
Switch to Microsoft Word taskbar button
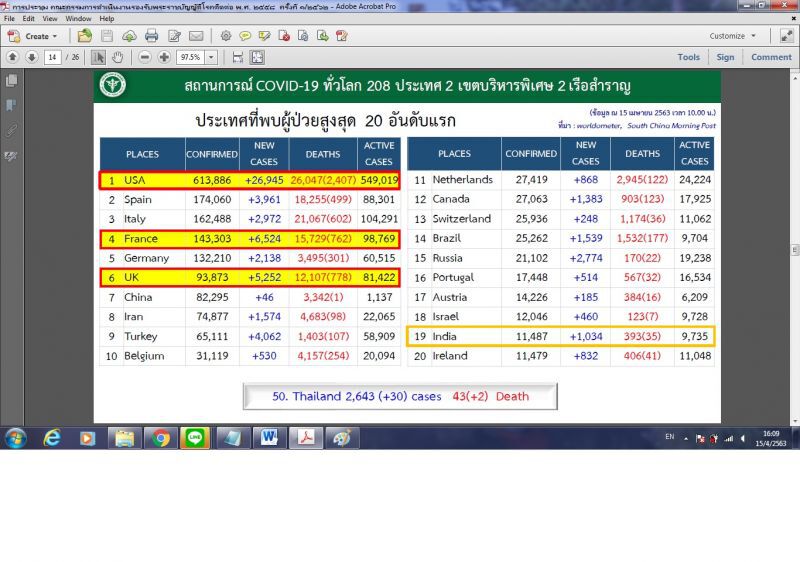coord(268,438)
